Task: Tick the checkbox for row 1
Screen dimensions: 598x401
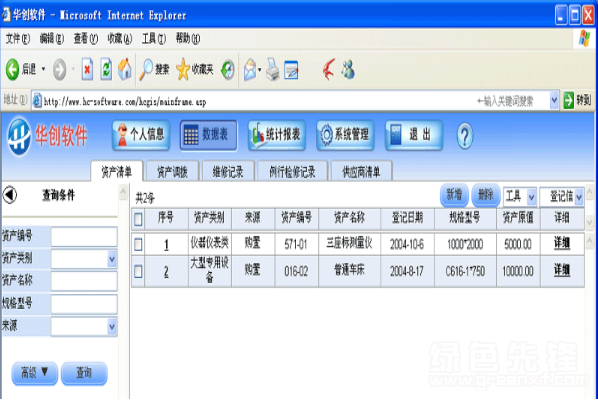Action: (x=138, y=244)
